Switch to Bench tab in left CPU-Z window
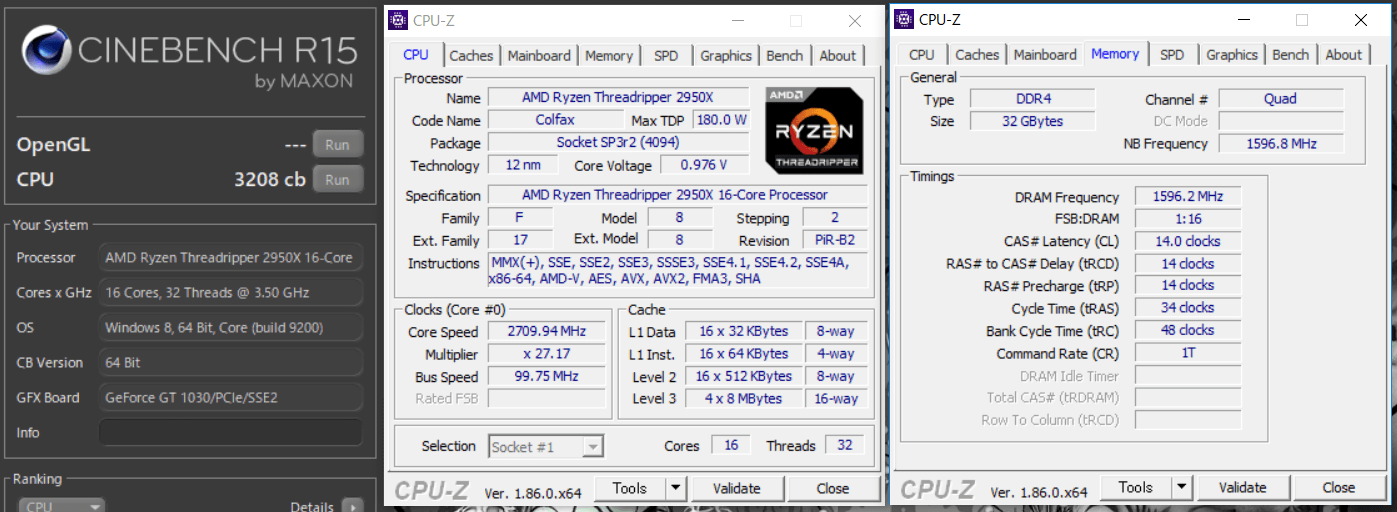The width and height of the screenshot is (1397, 512). [x=784, y=56]
